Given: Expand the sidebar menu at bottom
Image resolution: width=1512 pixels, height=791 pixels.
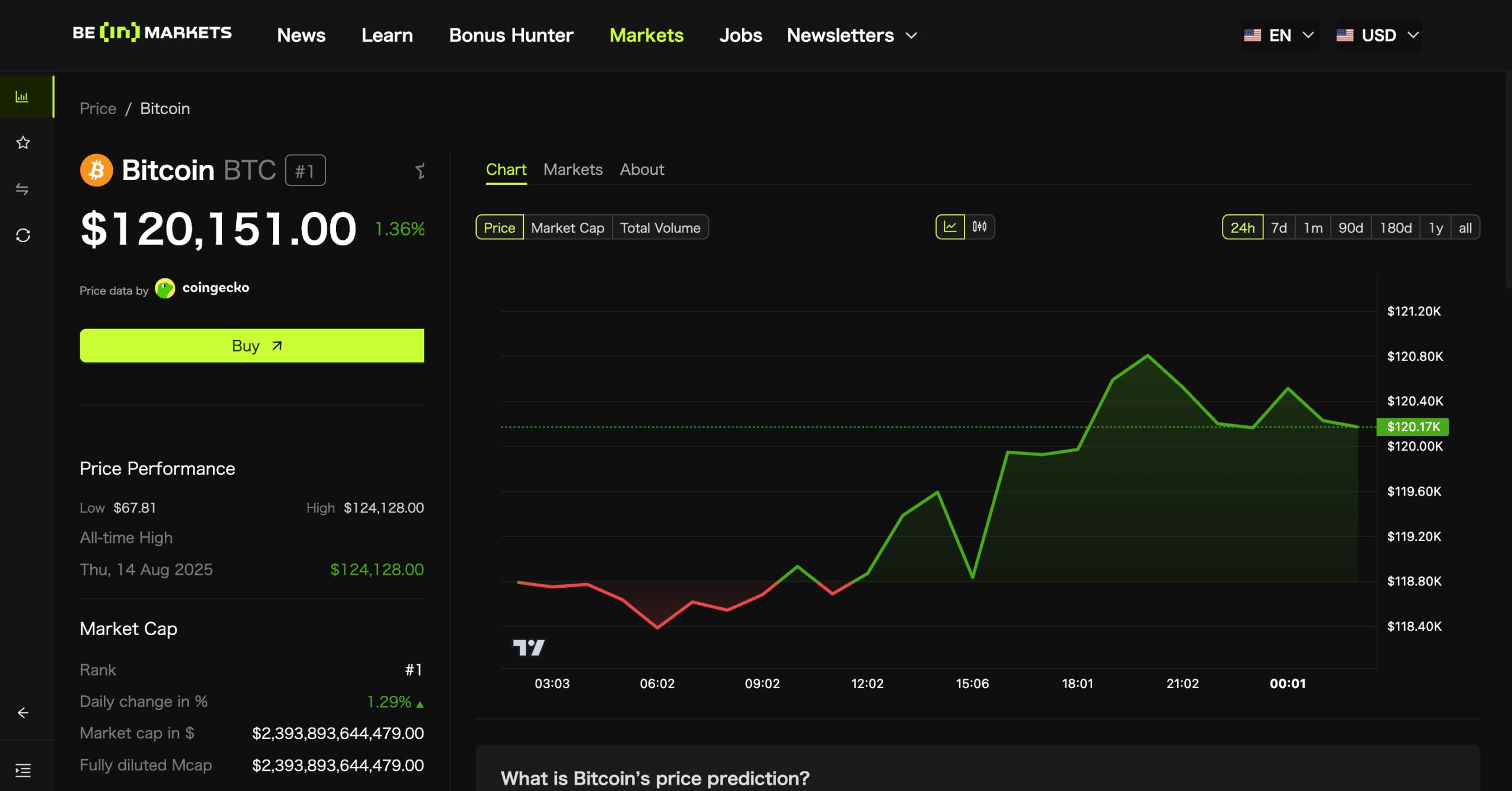Looking at the screenshot, I should [x=22, y=770].
